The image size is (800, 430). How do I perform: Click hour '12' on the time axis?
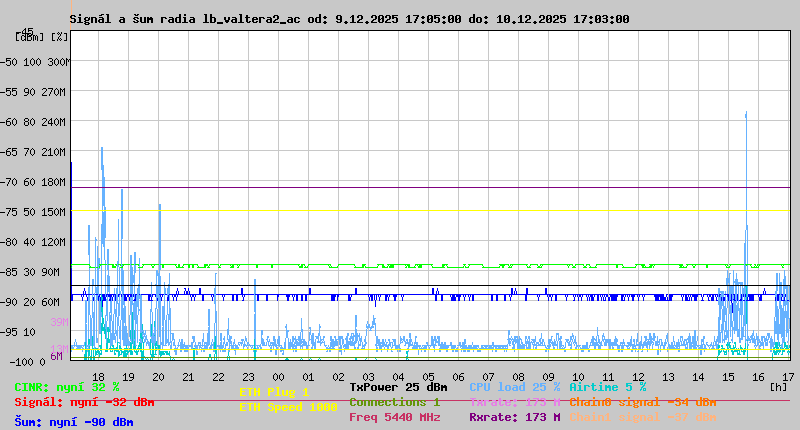tap(638, 377)
